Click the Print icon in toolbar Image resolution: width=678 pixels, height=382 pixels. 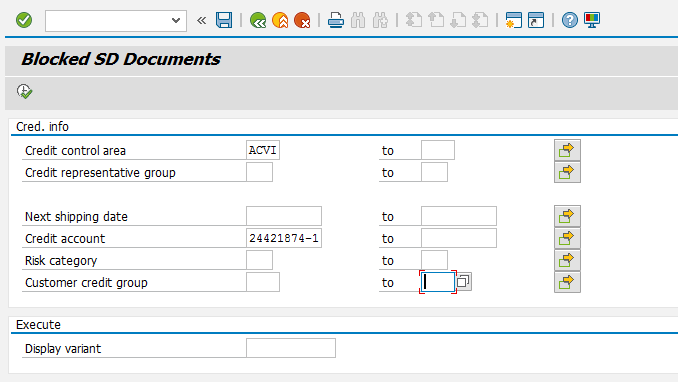(336, 20)
